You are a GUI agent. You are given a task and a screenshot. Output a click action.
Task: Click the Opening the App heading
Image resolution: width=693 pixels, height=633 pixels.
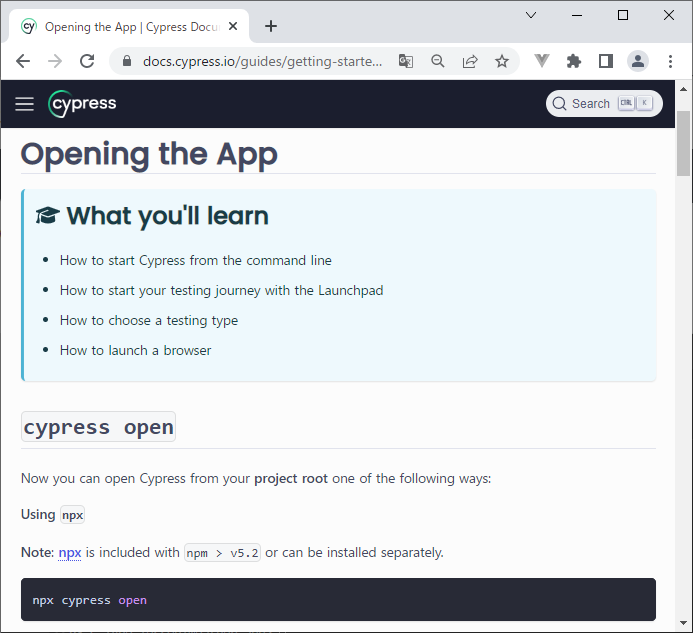149,154
